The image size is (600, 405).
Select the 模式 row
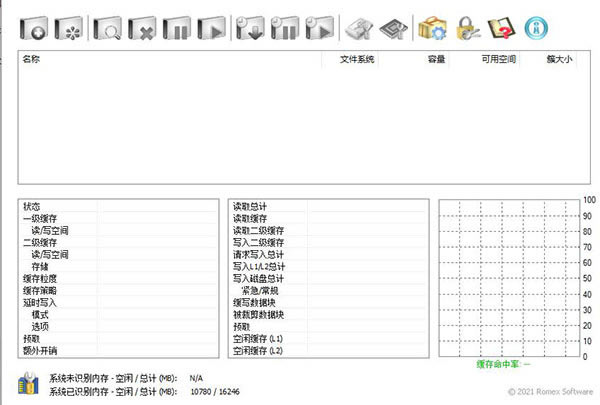tap(118, 314)
